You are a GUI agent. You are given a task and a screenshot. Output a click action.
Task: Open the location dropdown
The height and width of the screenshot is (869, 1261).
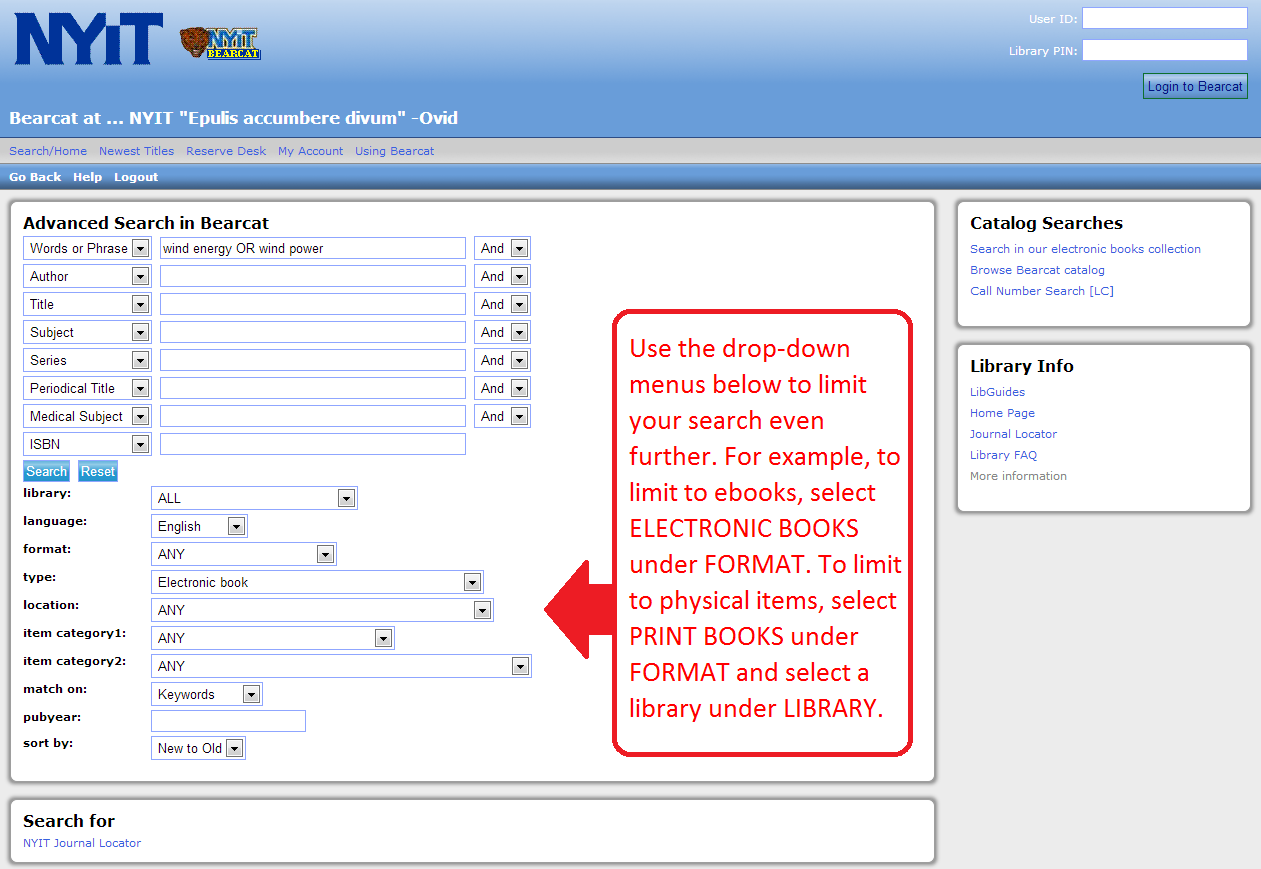point(322,610)
